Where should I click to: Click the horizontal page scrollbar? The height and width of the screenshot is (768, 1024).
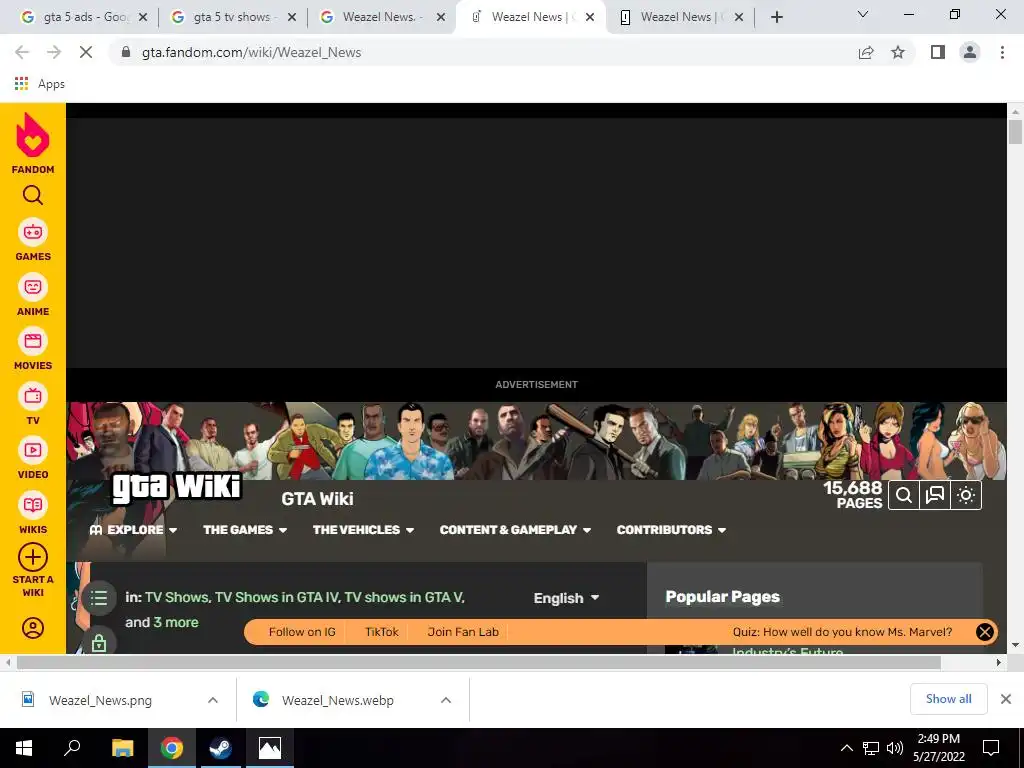(478, 662)
